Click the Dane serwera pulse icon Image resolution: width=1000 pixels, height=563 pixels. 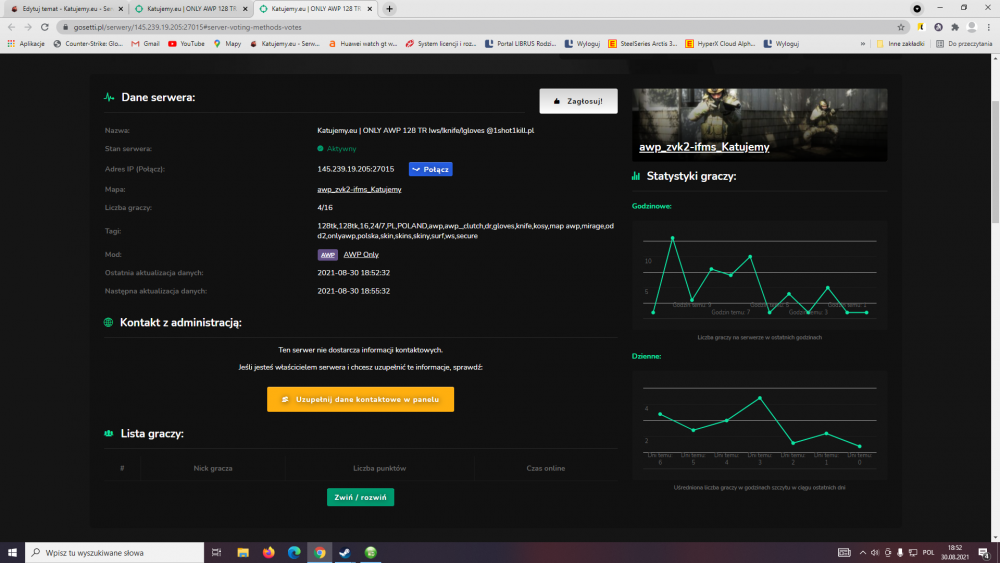[109, 98]
